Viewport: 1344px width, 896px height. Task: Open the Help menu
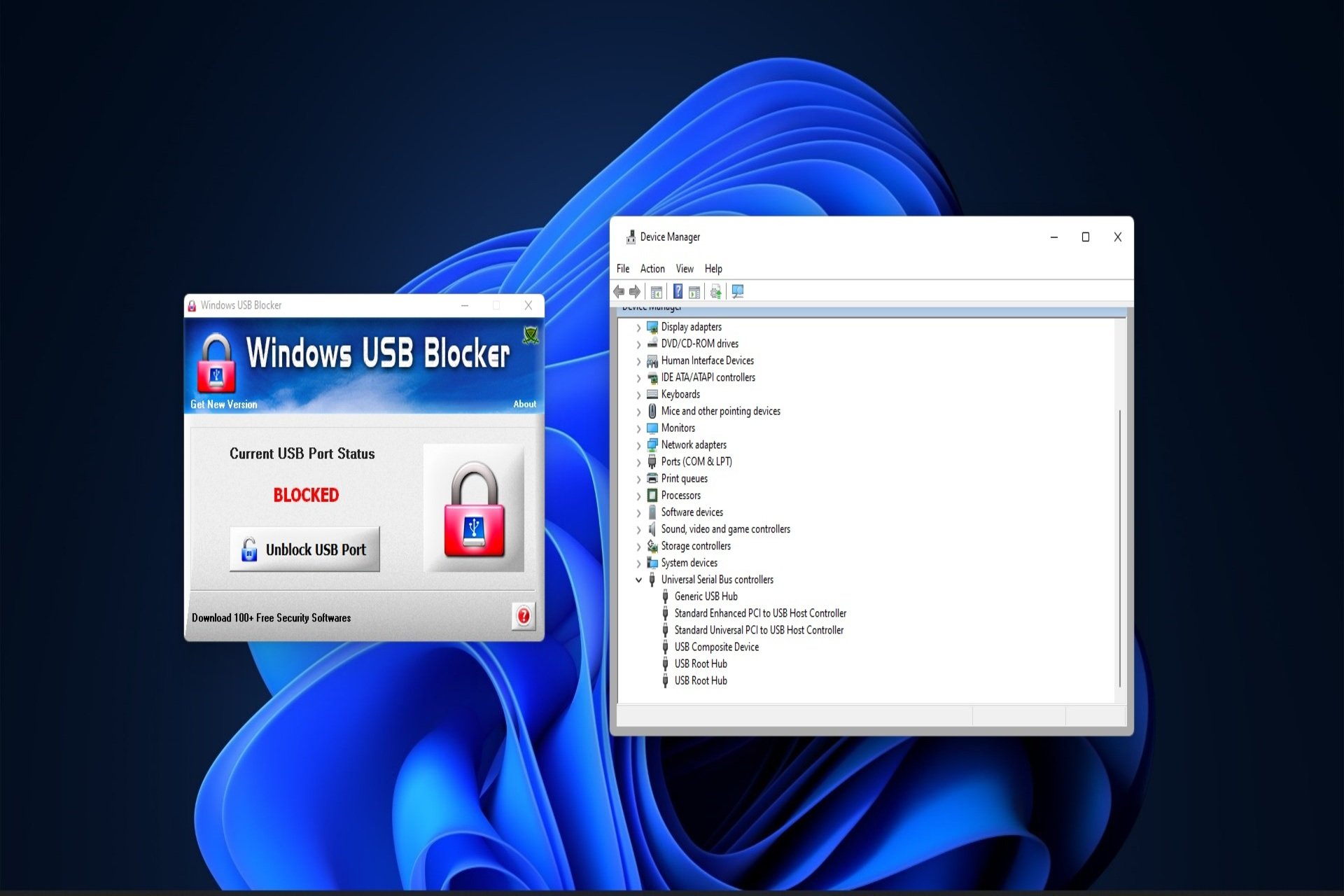tap(713, 269)
